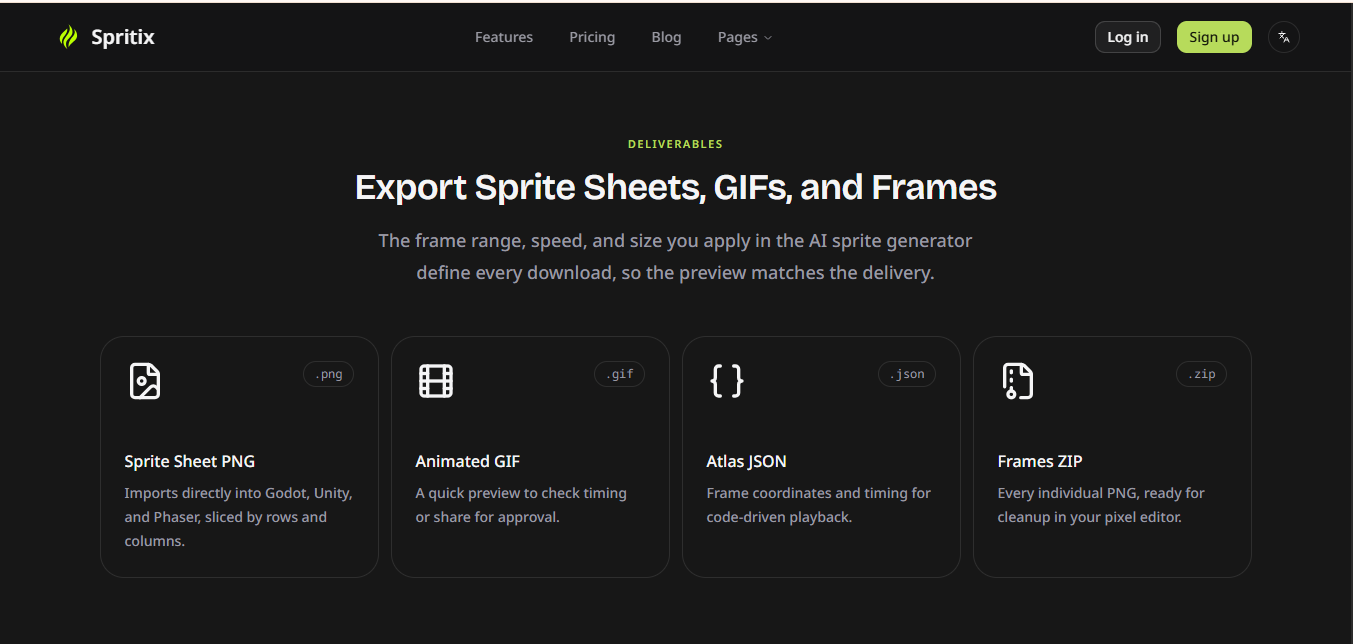Click the Frames ZIP archive icon
Viewport: 1353px width, 644px height.
click(1018, 381)
